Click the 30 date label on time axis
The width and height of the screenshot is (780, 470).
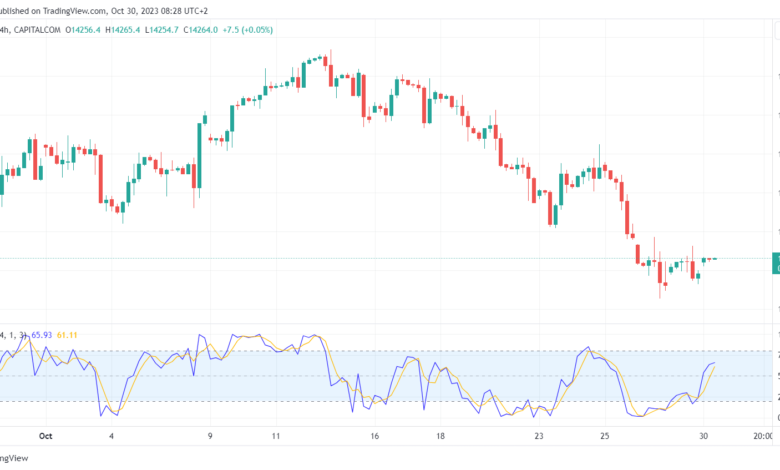tap(703, 436)
